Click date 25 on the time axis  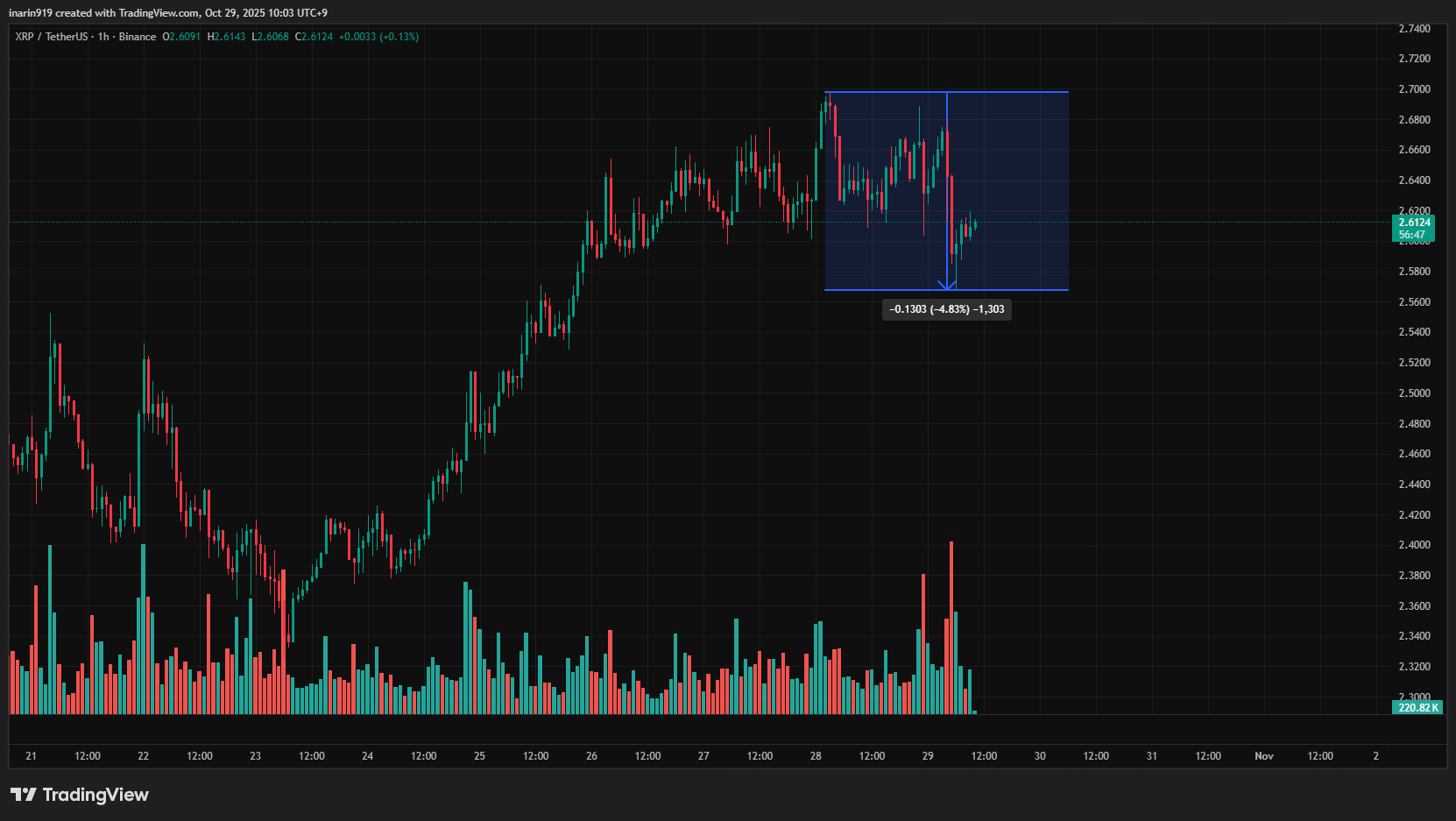[479, 756]
